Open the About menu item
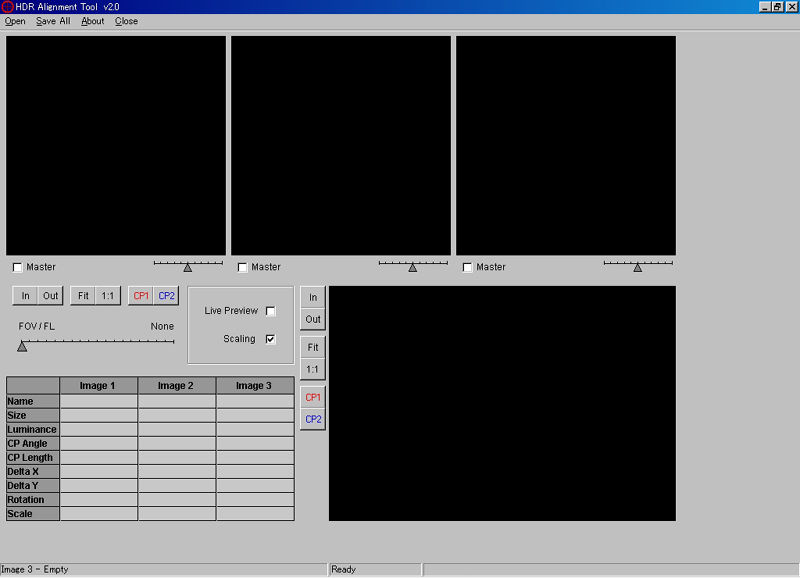The width and height of the screenshot is (800, 578). click(x=92, y=21)
